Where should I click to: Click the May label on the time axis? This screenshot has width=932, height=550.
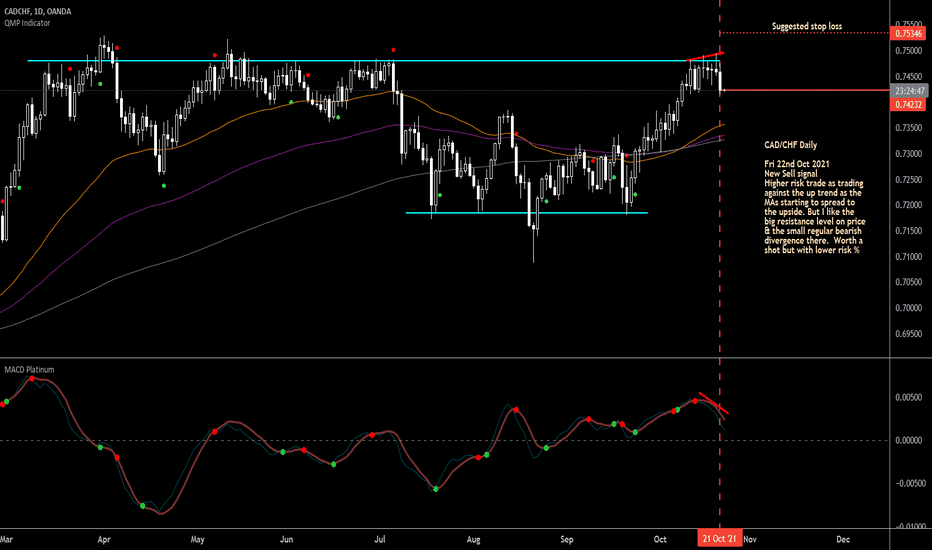[x=197, y=539]
